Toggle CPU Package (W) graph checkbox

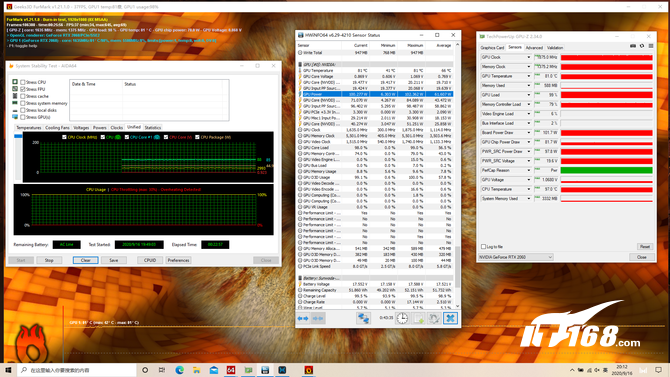(197, 137)
